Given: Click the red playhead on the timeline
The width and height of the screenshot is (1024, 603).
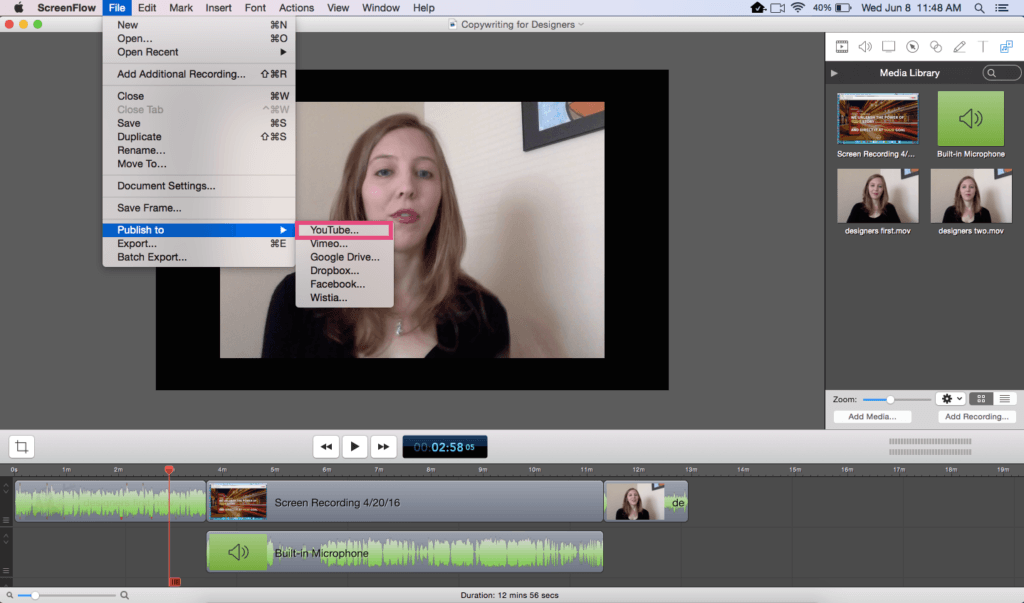Looking at the screenshot, I should pos(169,470).
